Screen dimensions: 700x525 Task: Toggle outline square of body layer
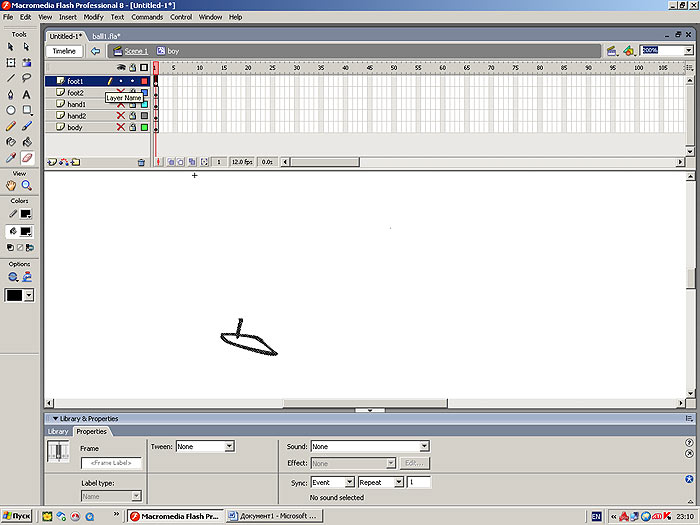[144, 127]
